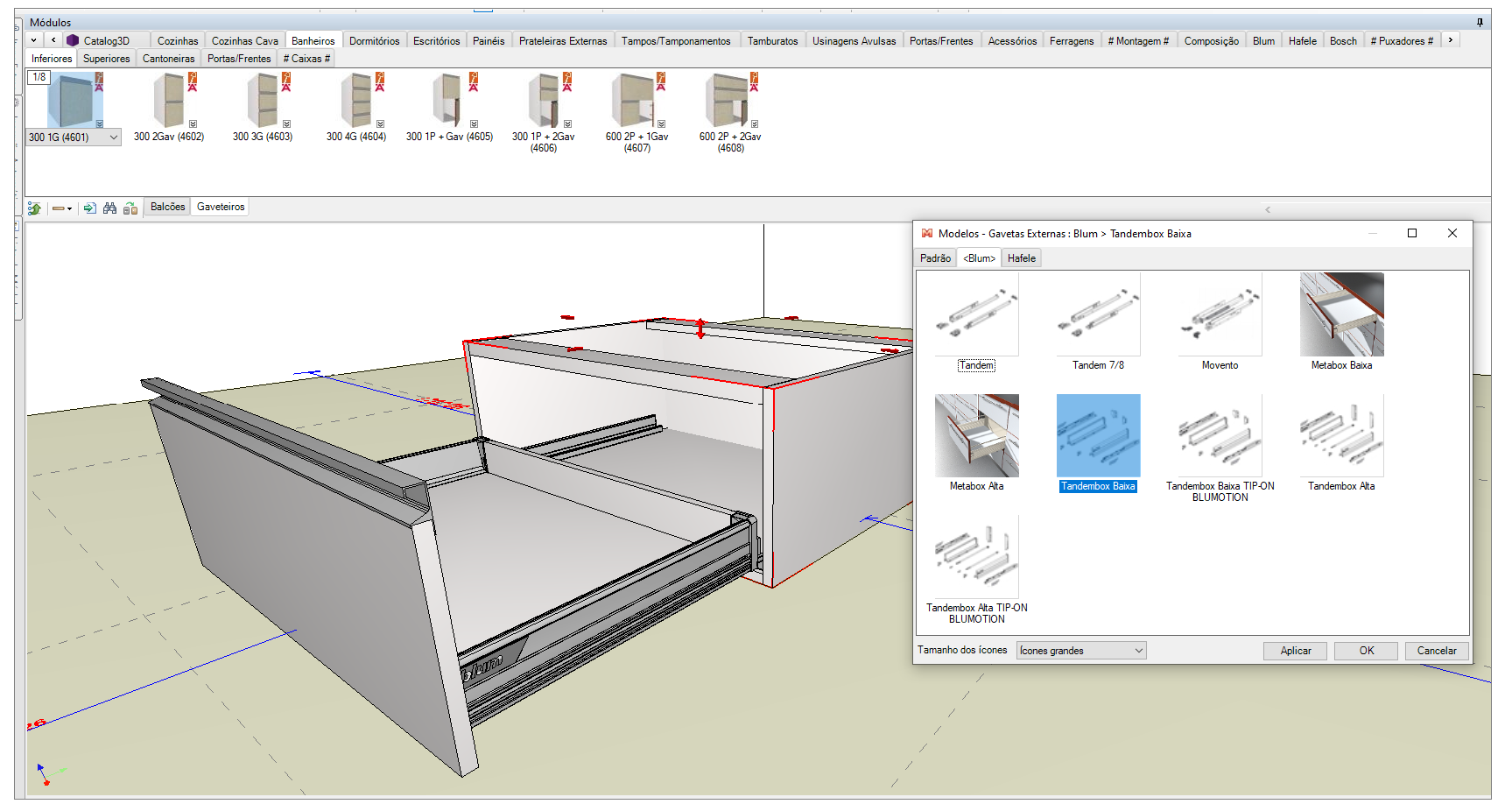1512x804 pixels.
Task: Click the Aplicar button
Action: pyautogui.click(x=1295, y=651)
